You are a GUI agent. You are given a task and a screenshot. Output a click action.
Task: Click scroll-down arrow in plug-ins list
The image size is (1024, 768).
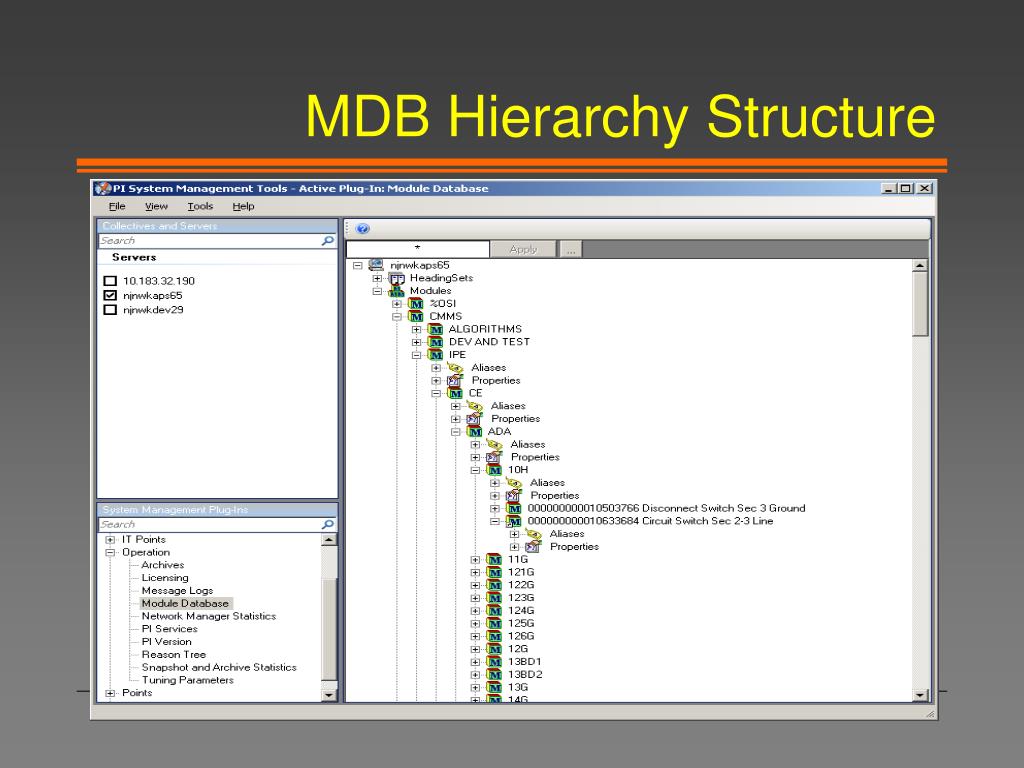click(329, 696)
